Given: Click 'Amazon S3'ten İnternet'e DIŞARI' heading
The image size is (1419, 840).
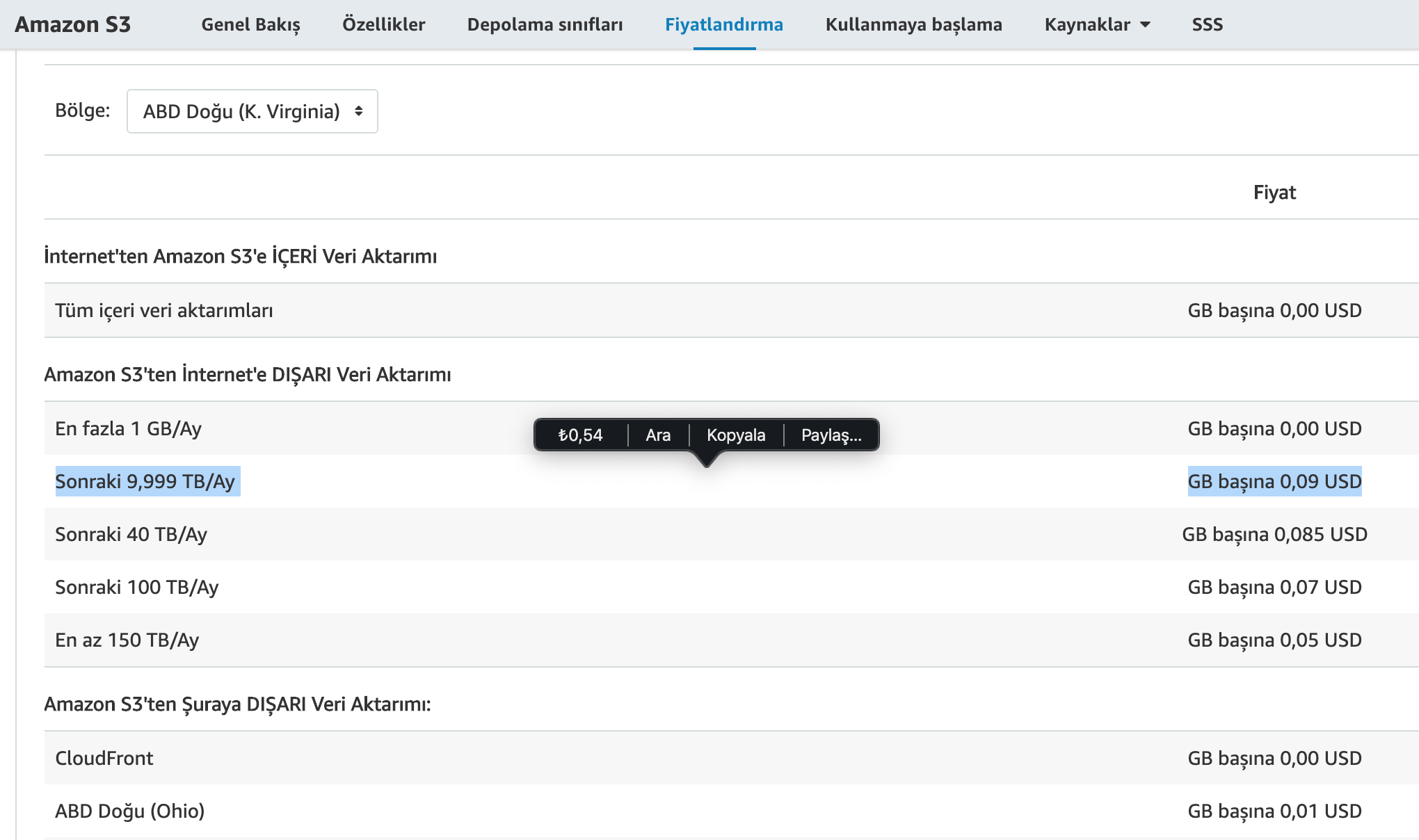Looking at the screenshot, I should (x=248, y=375).
